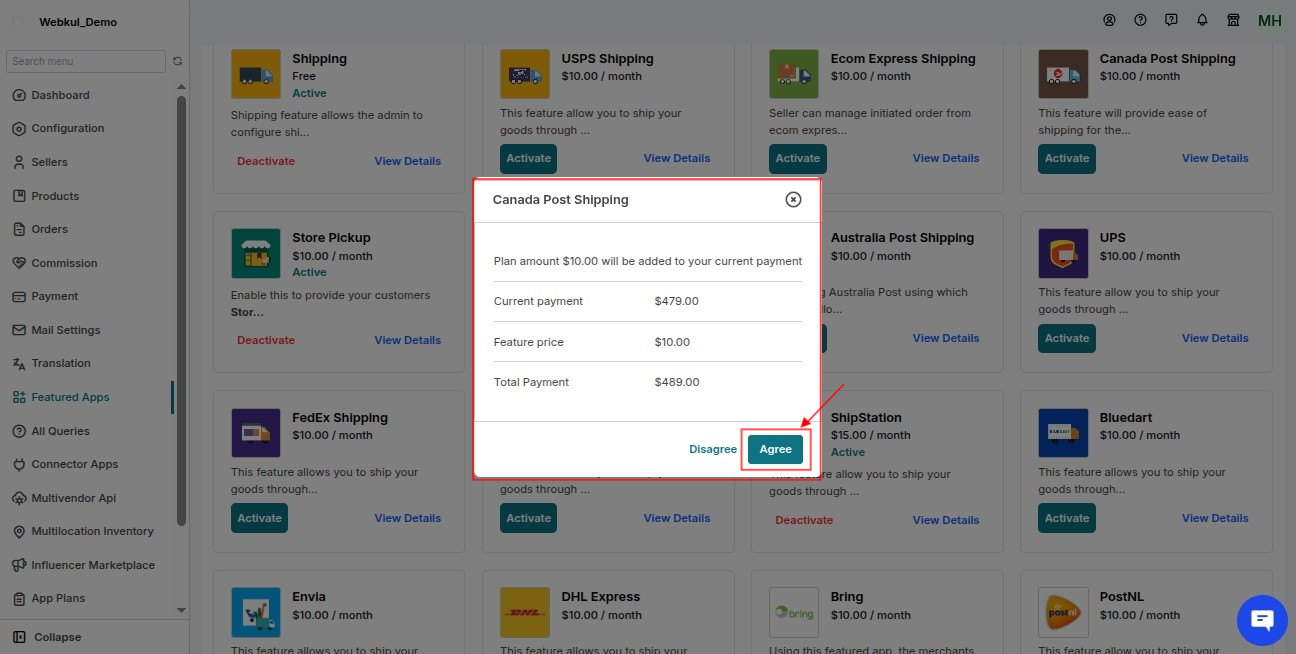Image resolution: width=1296 pixels, height=654 pixels.
Task: Click the sidebar scroll down arrow
Action: coord(181,609)
